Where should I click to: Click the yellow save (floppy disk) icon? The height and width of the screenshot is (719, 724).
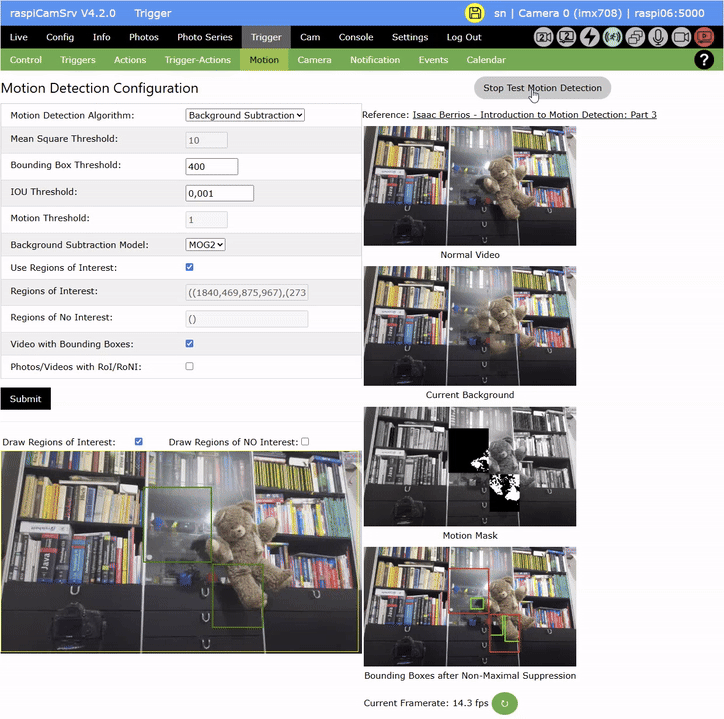click(474, 13)
